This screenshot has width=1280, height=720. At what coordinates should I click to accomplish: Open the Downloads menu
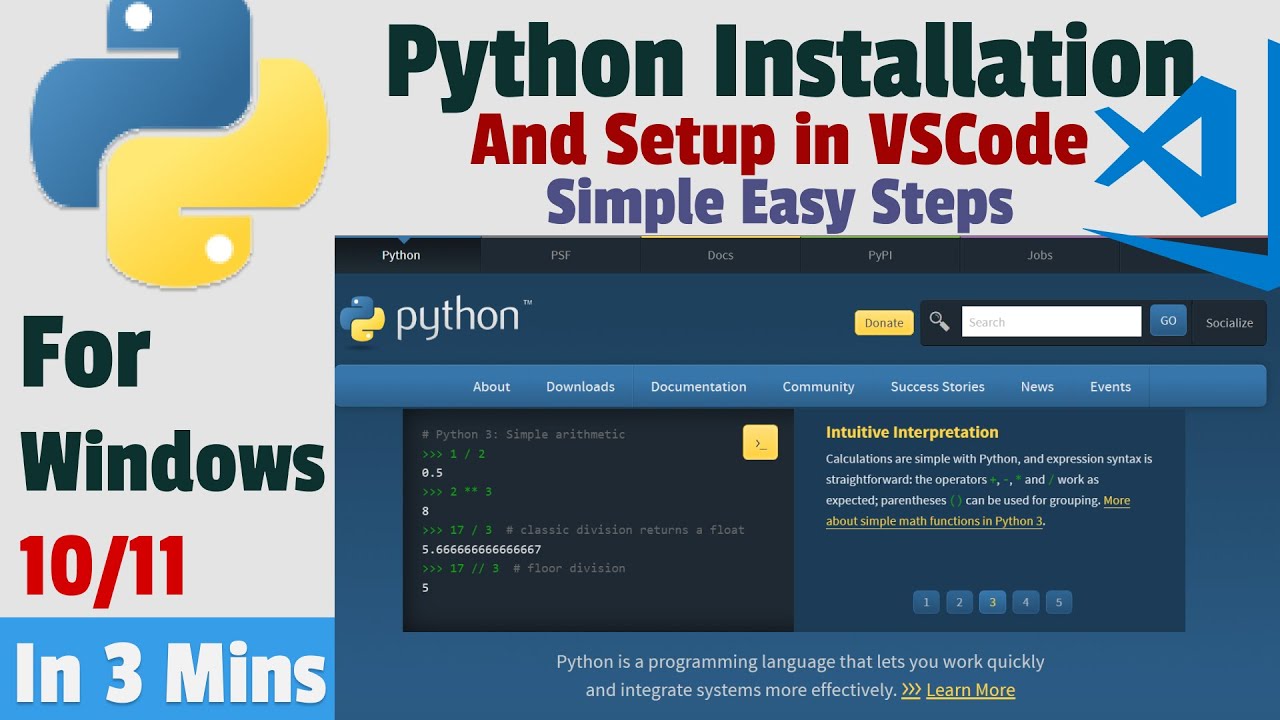pyautogui.click(x=580, y=387)
